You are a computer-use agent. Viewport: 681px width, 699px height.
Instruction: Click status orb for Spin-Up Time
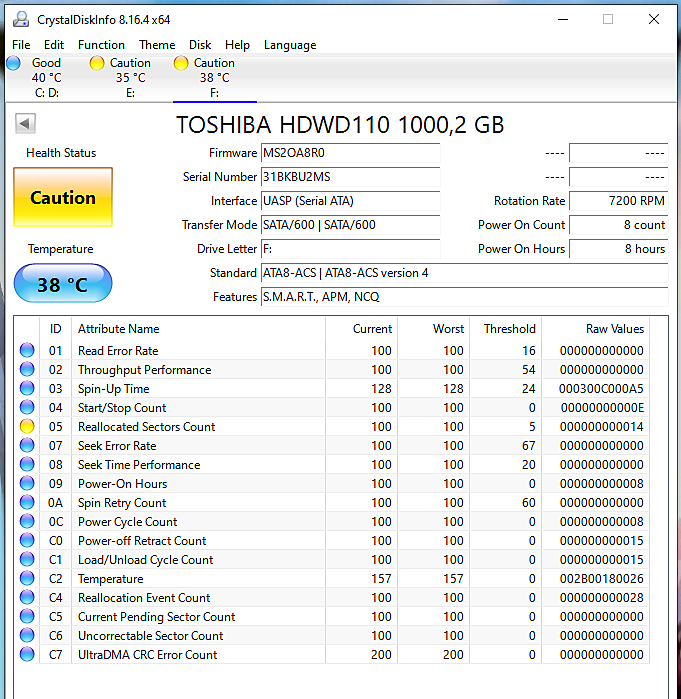click(x=27, y=388)
